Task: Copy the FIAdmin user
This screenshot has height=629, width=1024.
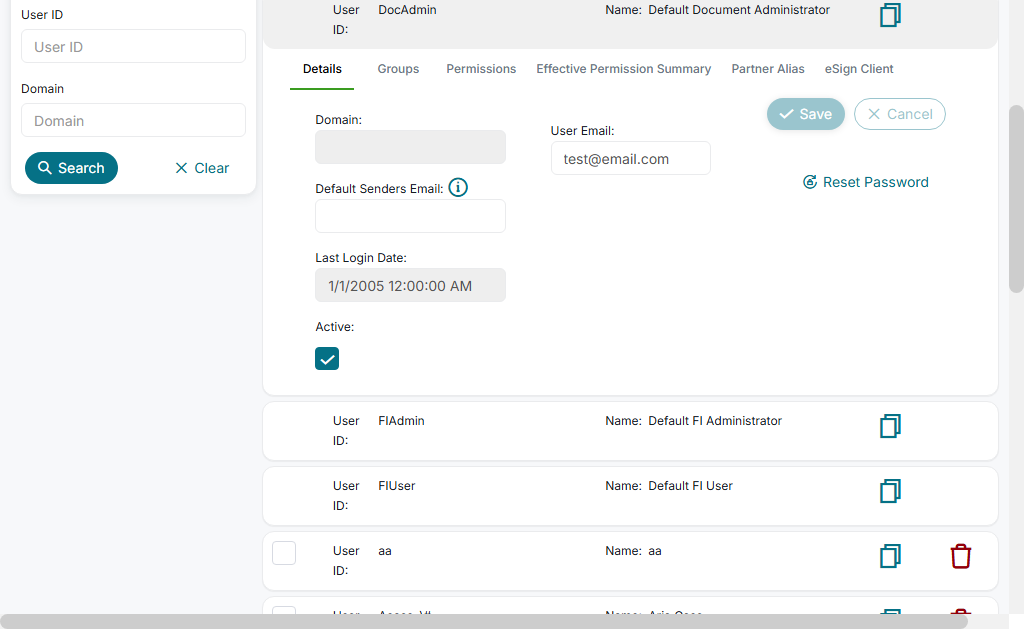Action: [x=890, y=426]
